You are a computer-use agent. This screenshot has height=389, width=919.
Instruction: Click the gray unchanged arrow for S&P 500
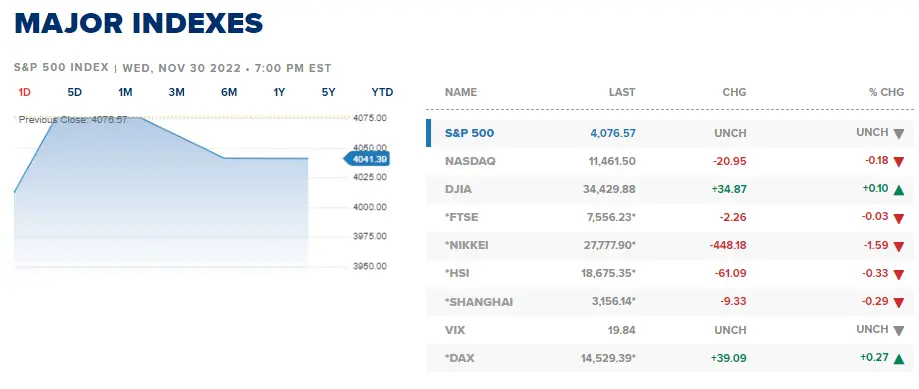pyautogui.click(x=898, y=134)
